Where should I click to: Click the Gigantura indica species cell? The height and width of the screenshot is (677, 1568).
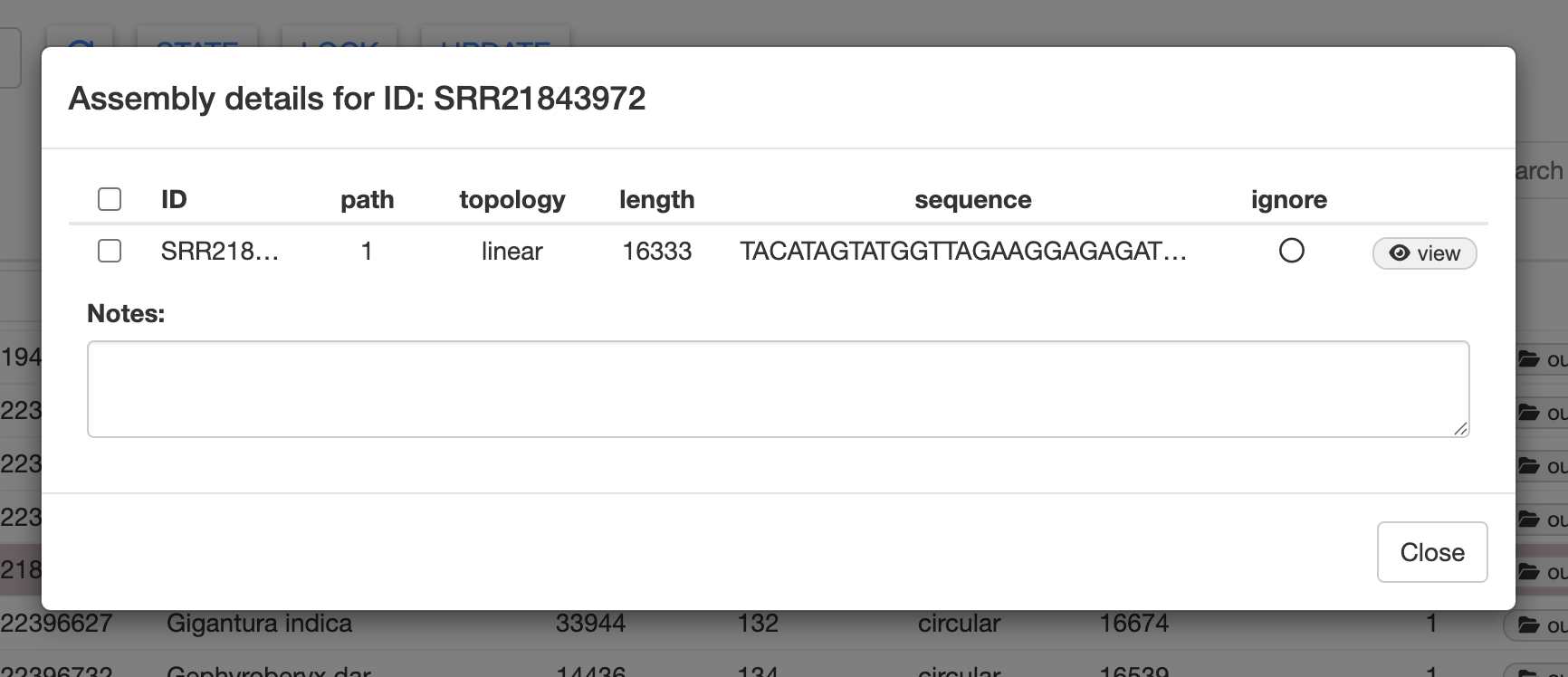(x=259, y=624)
